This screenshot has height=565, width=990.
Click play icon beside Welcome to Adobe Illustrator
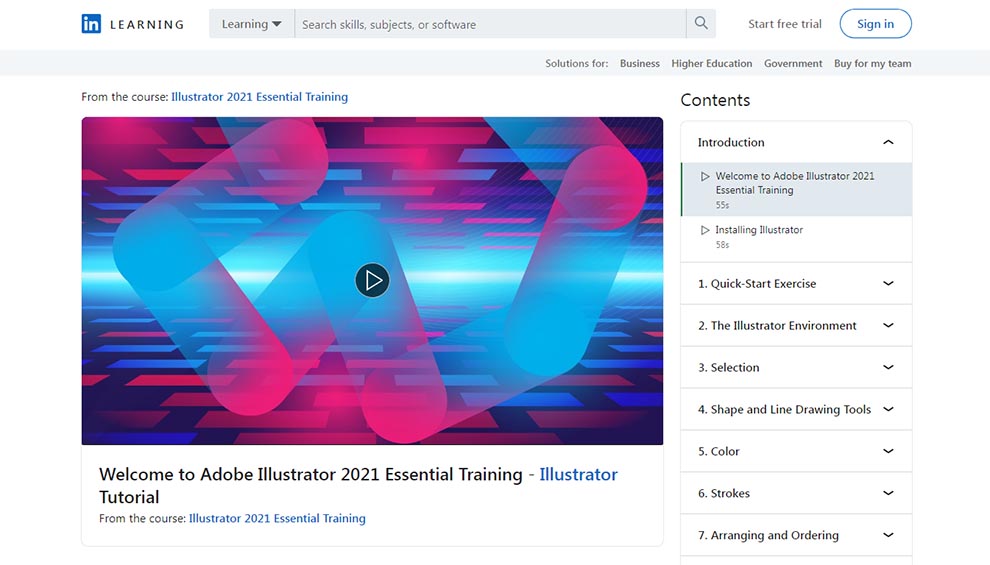point(705,177)
